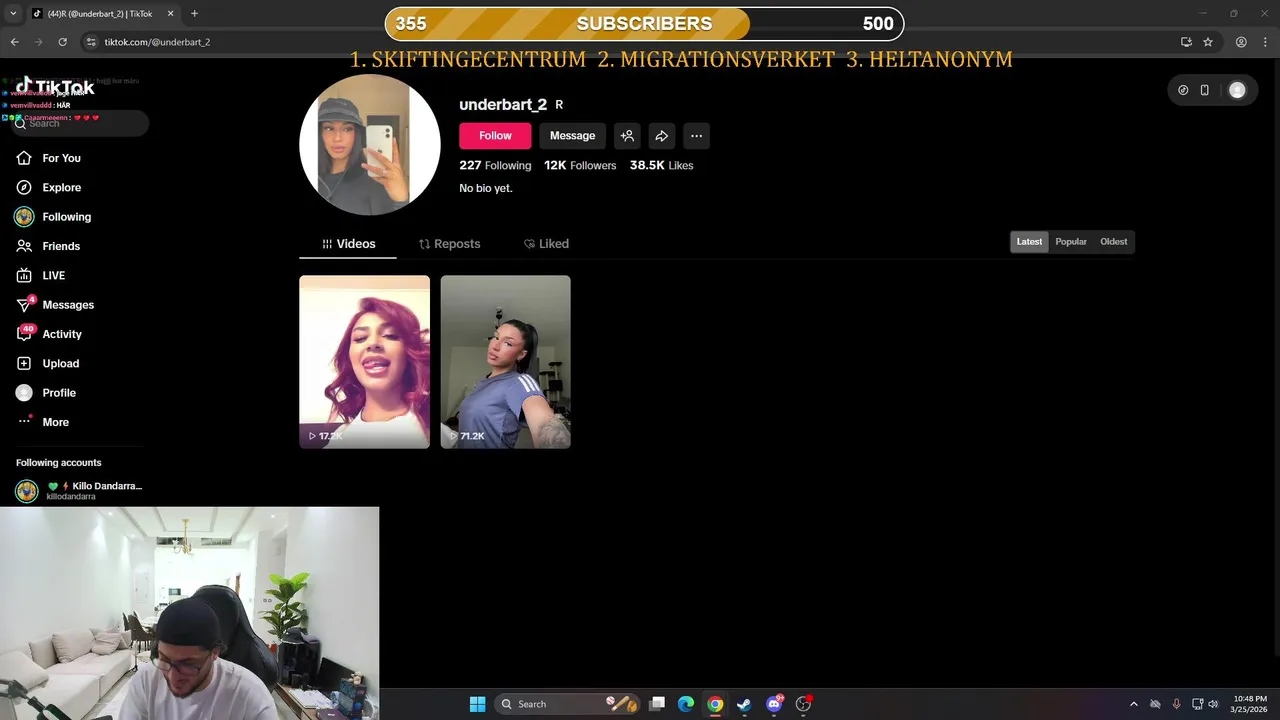
Task: Open the Windows Start menu
Action: [477, 704]
